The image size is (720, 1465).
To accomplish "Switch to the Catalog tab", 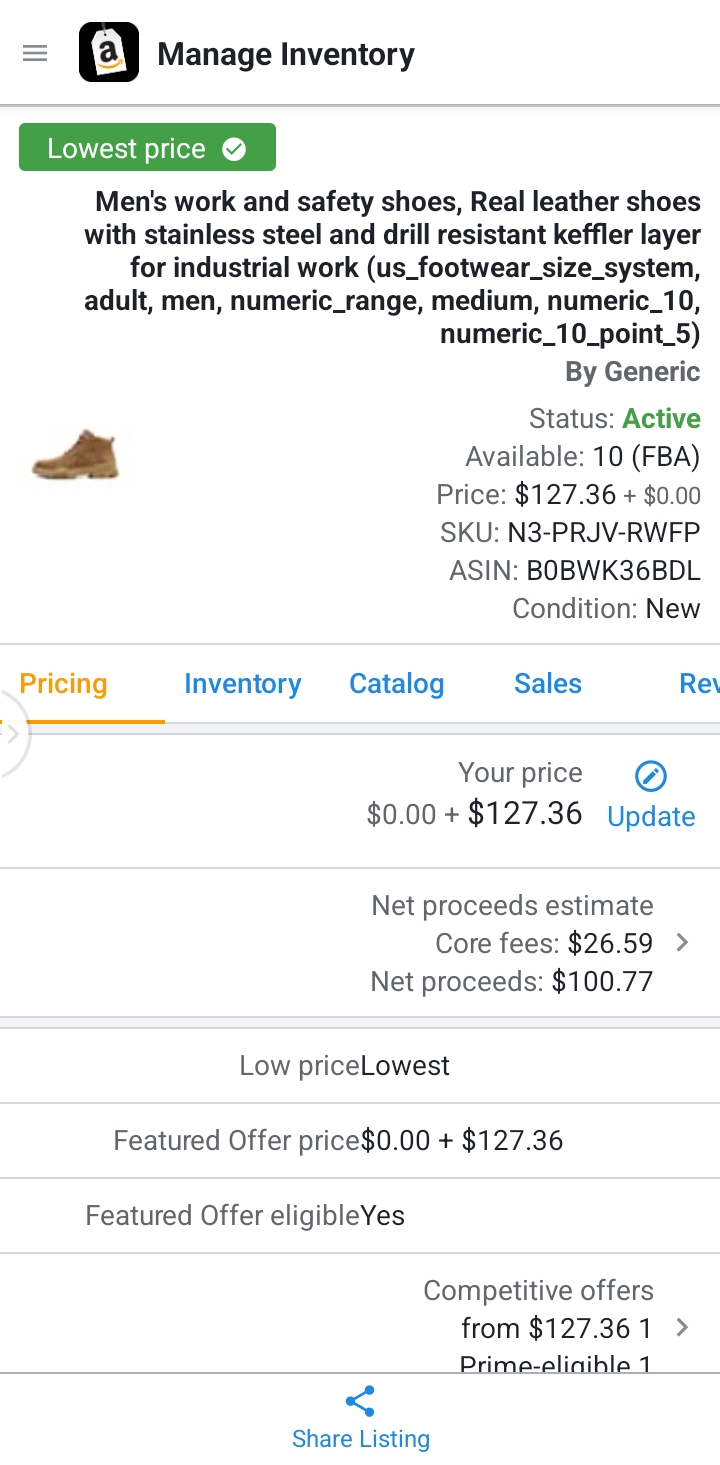I will [x=396, y=684].
